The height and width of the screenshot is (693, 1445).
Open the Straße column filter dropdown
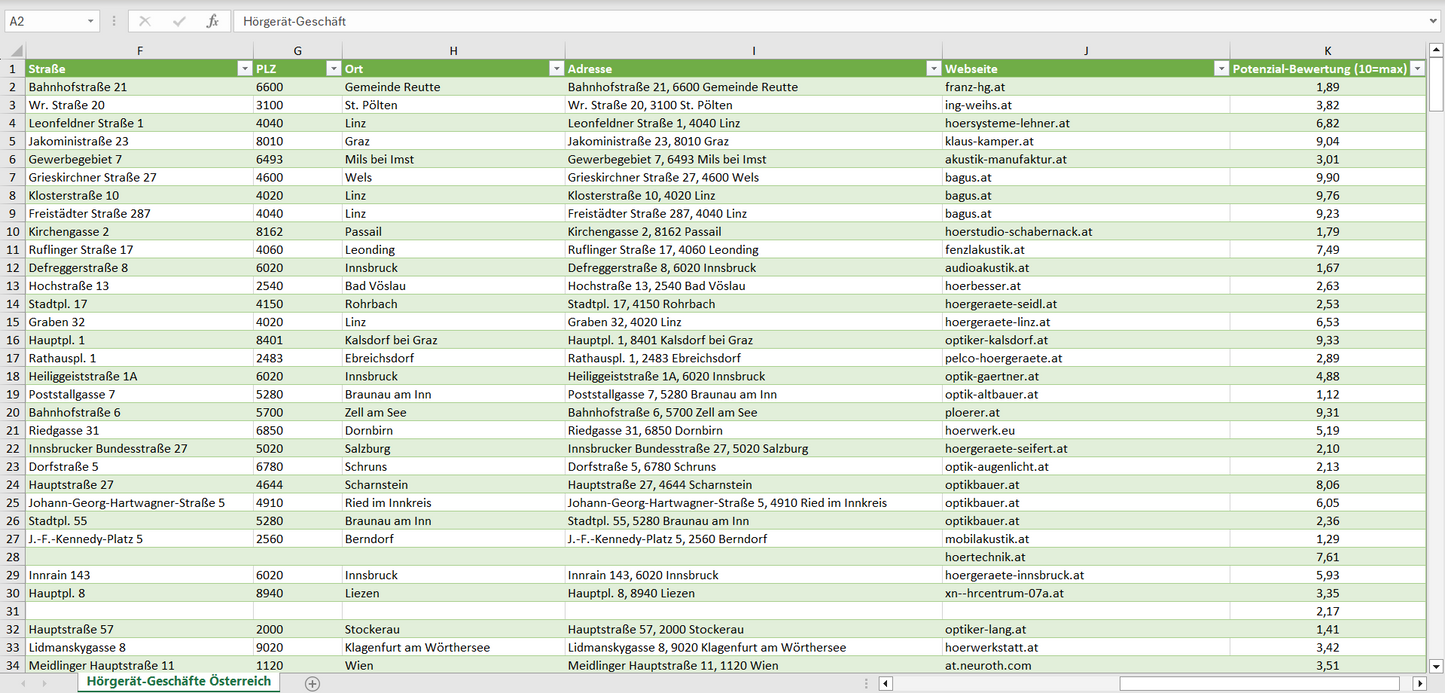(245, 68)
